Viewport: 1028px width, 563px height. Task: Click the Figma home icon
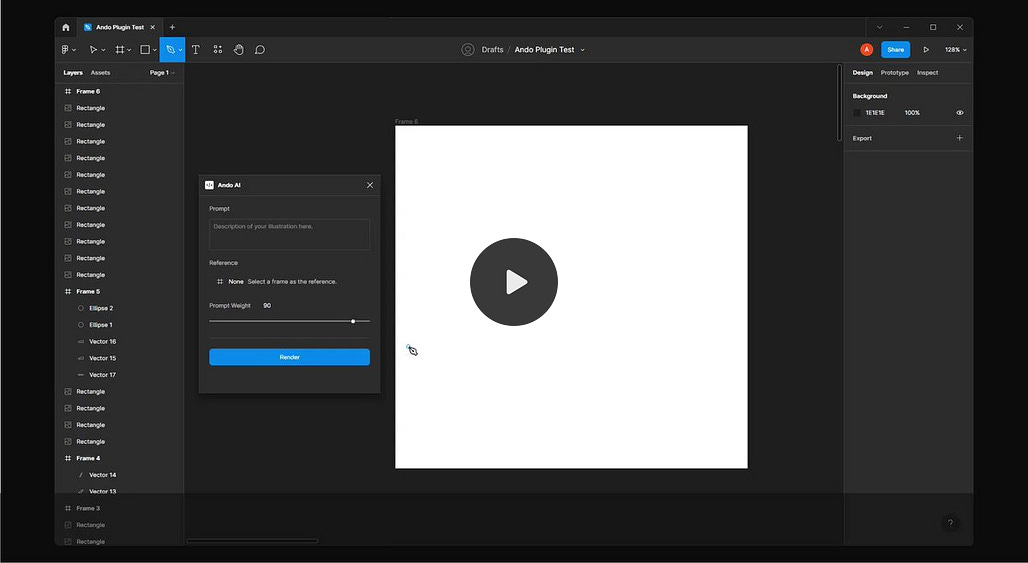66,28
